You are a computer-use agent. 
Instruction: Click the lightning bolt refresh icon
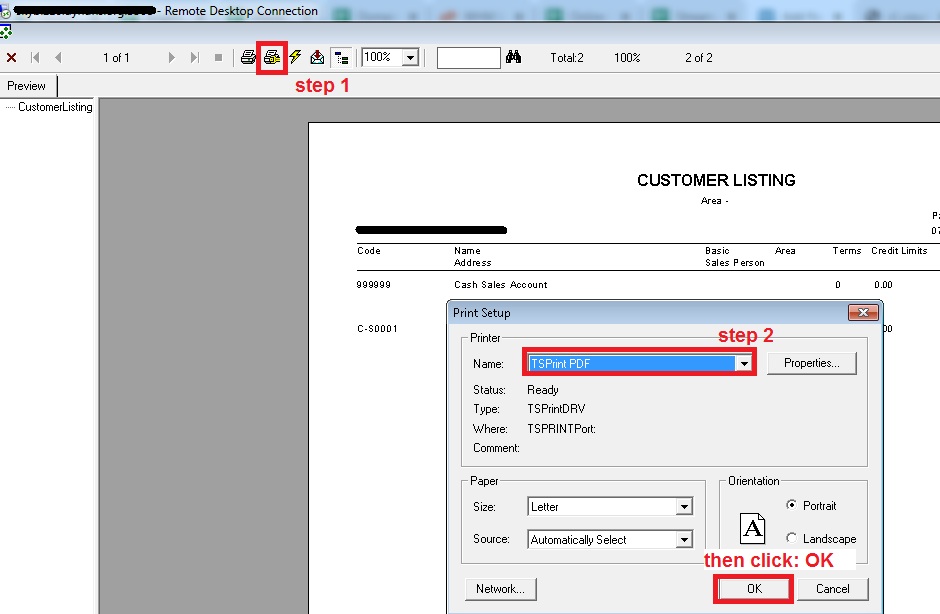[295, 58]
